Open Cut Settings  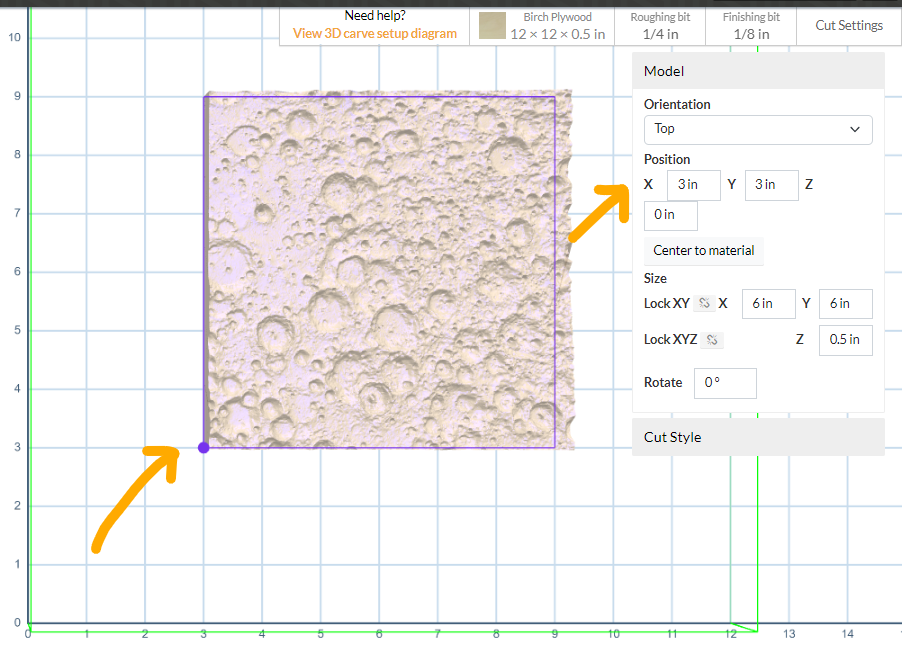848,26
